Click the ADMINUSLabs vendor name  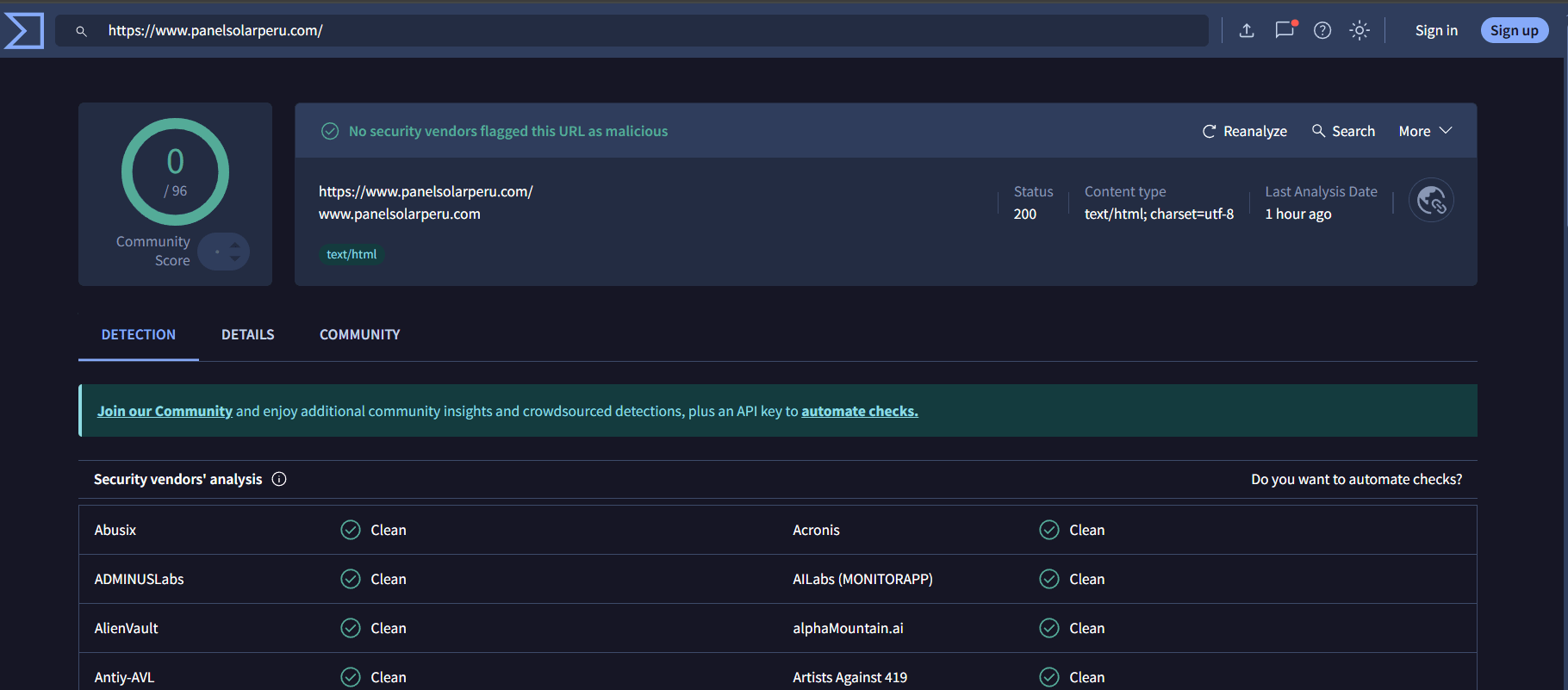pyautogui.click(x=139, y=579)
